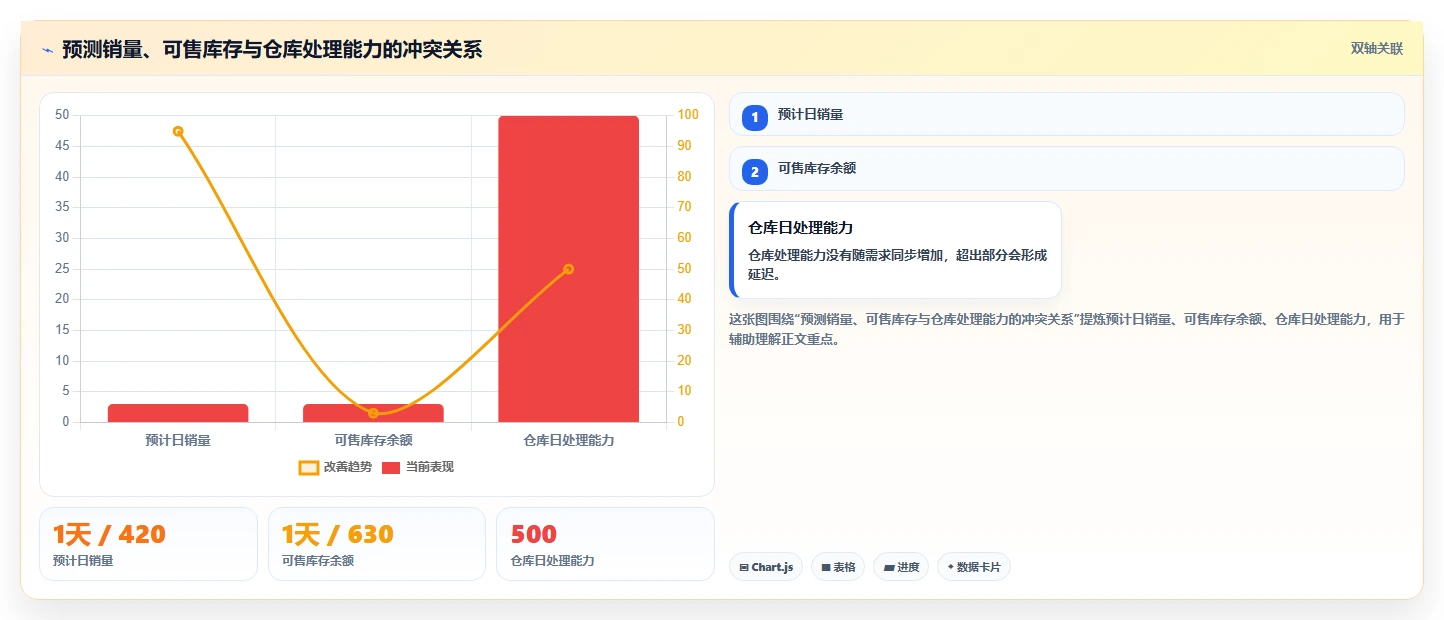Click the 仓库日处理能力 x-axis label
The width and height of the screenshot is (1444, 620).
tap(569, 440)
